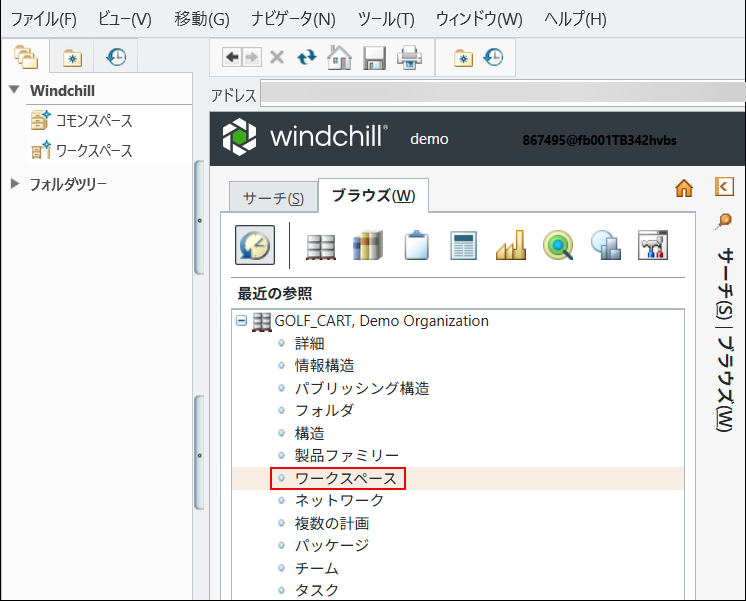
Task: Open the 詳細 link under GOLF_CART
Action: click(x=310, y=343)
